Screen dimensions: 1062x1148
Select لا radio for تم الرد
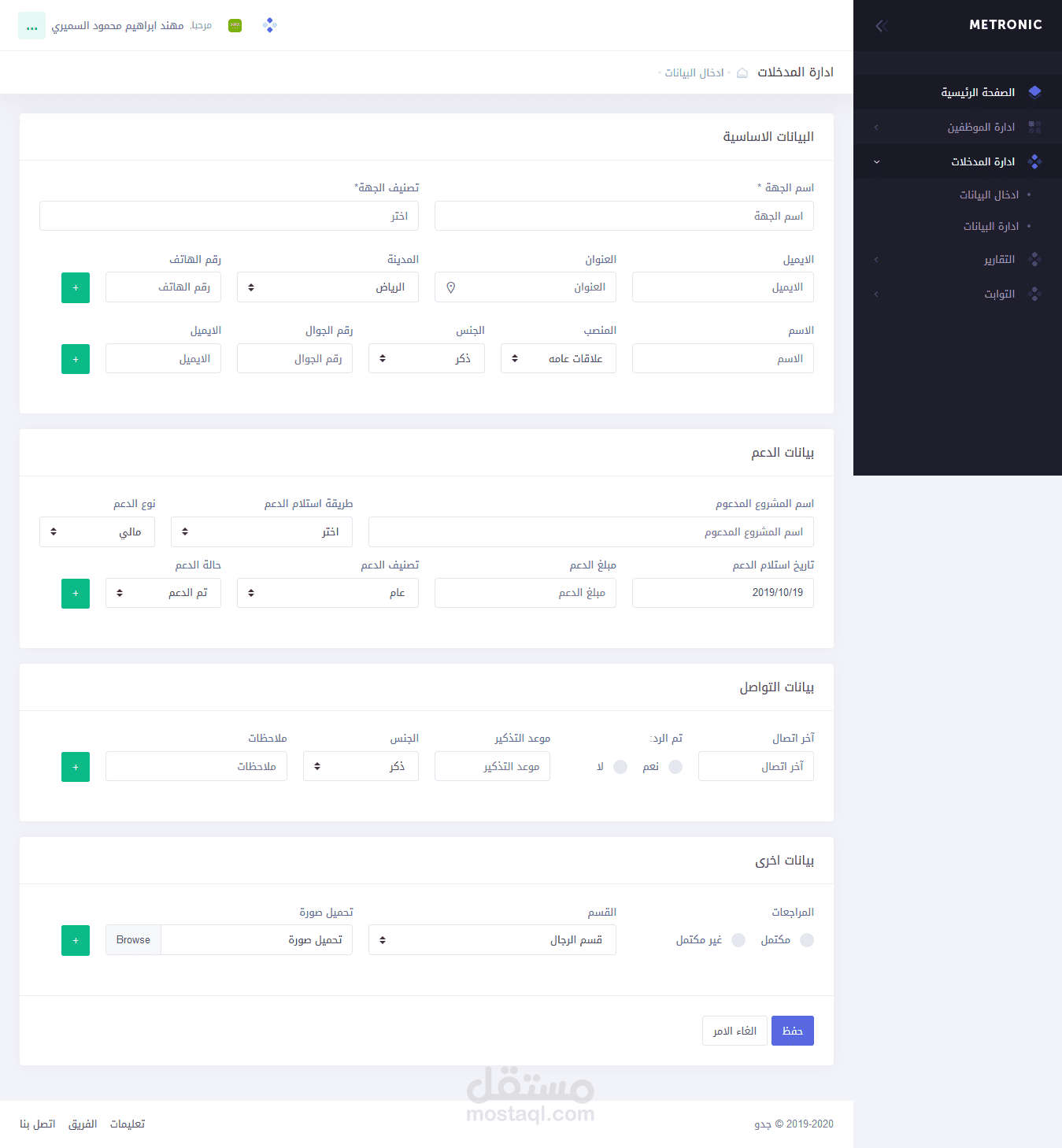click(620, 767)
